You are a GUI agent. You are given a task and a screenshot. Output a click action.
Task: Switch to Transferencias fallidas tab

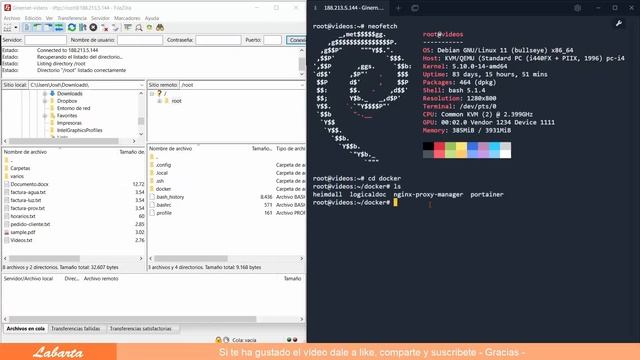[76, 329]
